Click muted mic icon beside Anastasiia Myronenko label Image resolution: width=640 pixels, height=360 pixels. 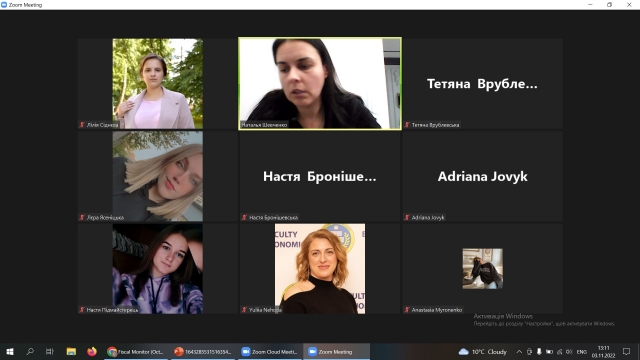pyautogui.click(x=407, y=310)
